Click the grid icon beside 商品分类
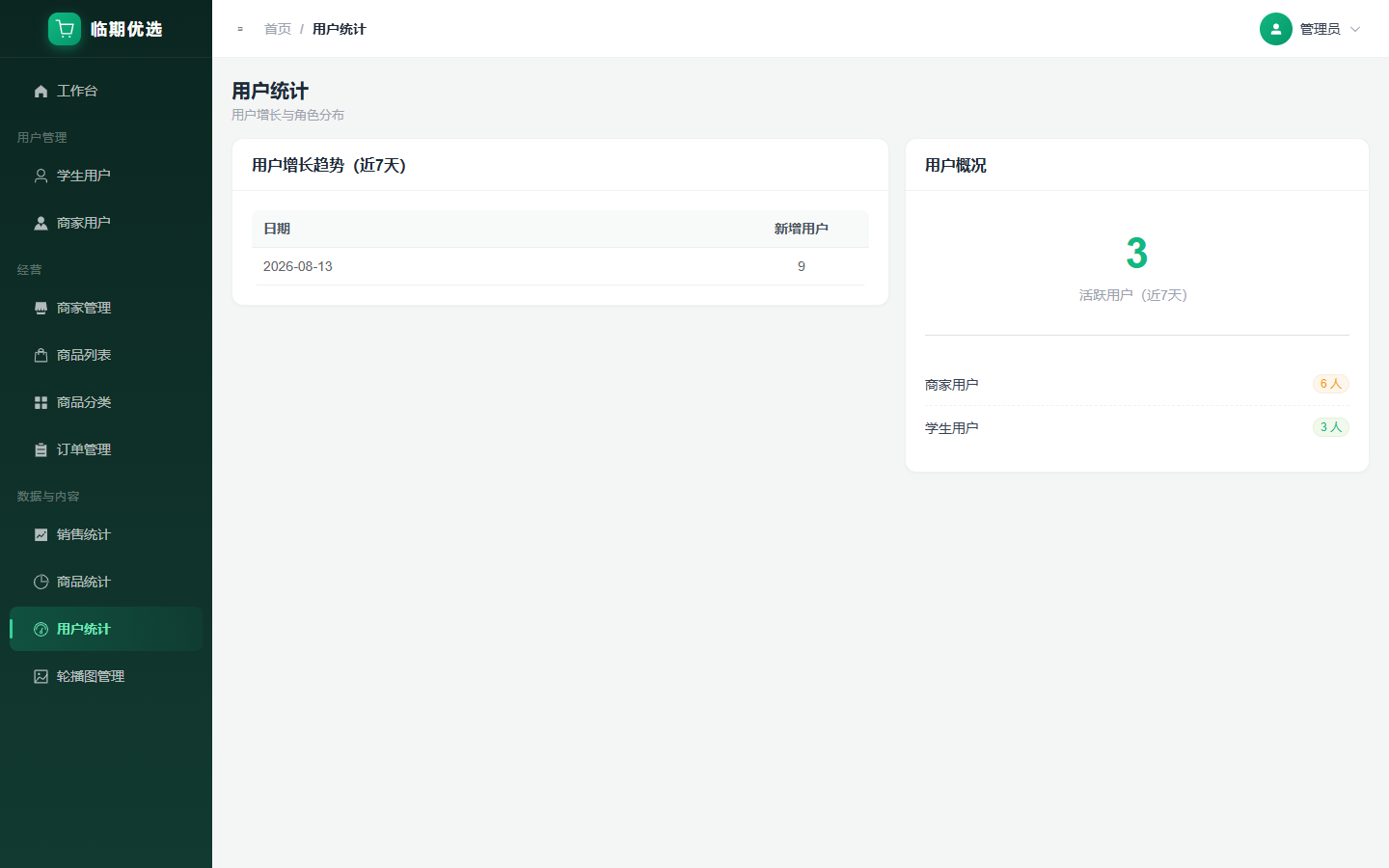This screenshot has width=1389, height=868. pyautogui.click(x=41, y=402)
